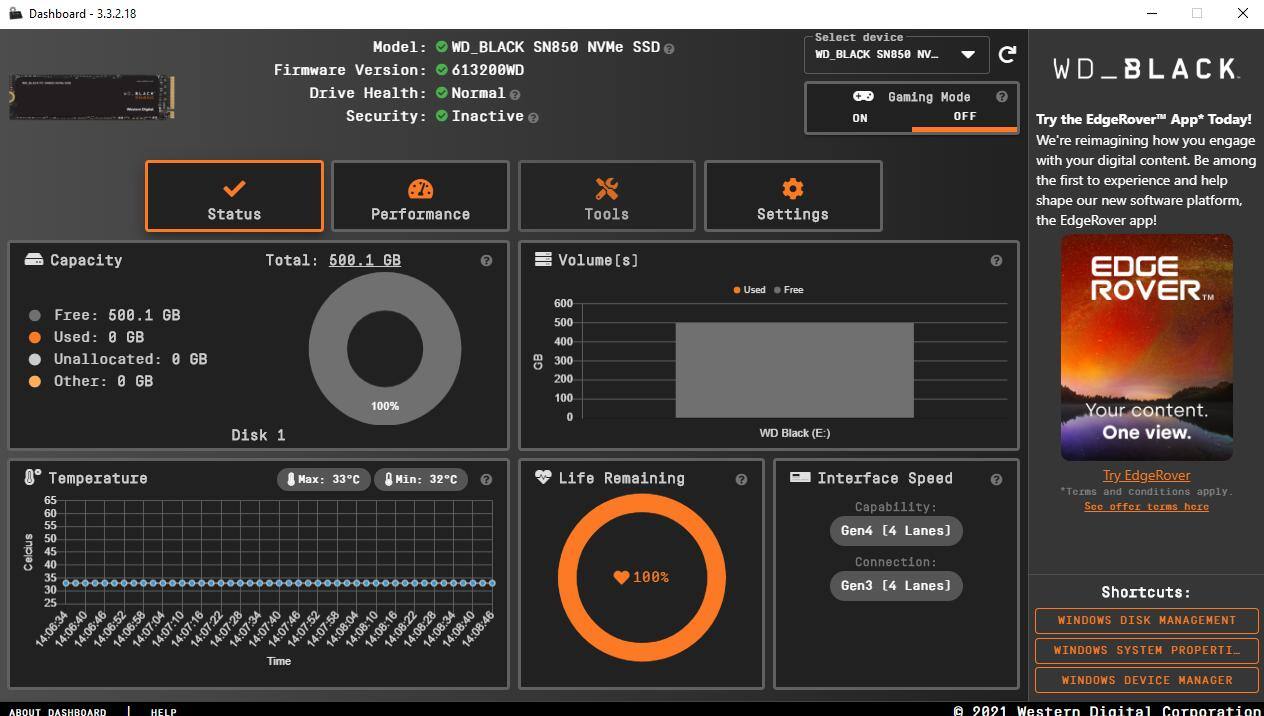Open the Performance tab
1264x716 pixels.
coord(420,197)
